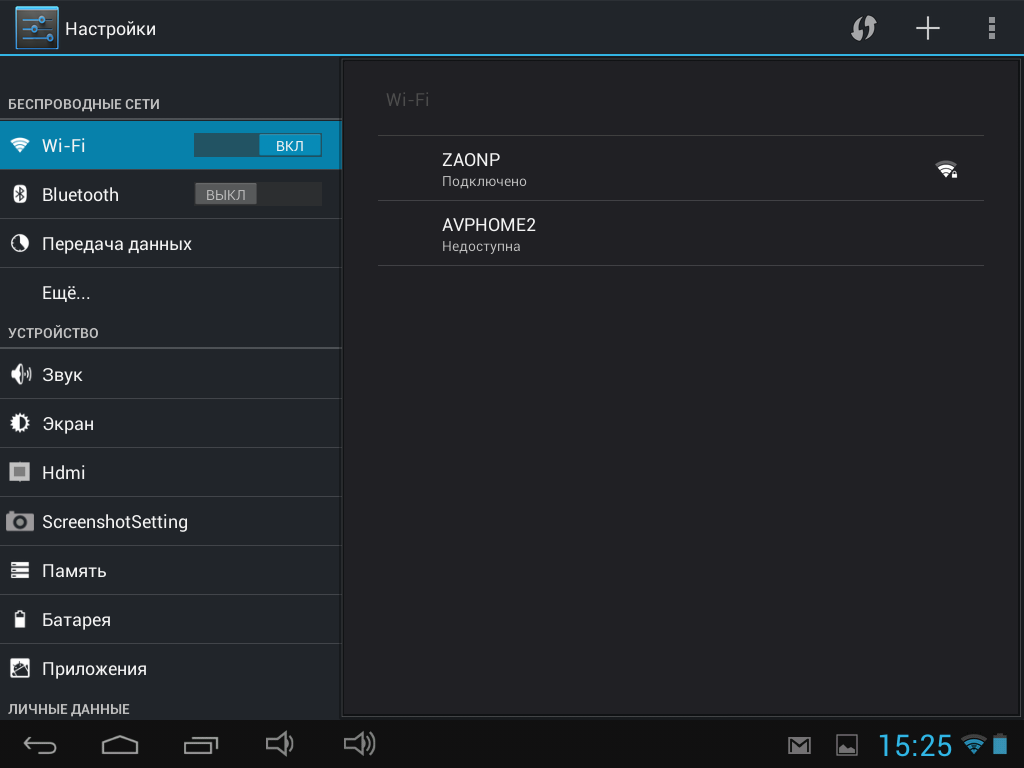Select the connected ZAONP network
This screenshot has height=768, width=1024.
click(680, 168)
